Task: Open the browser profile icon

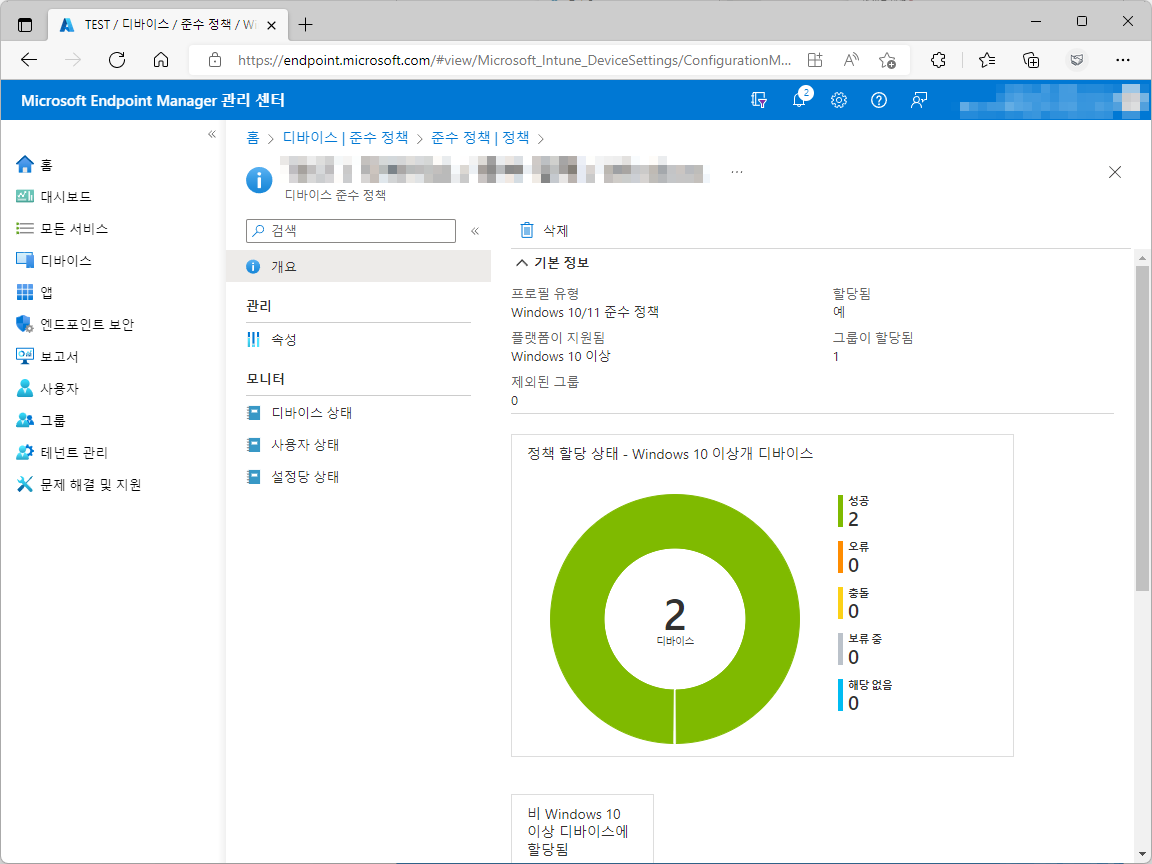Action: (x=1077, y=60)
